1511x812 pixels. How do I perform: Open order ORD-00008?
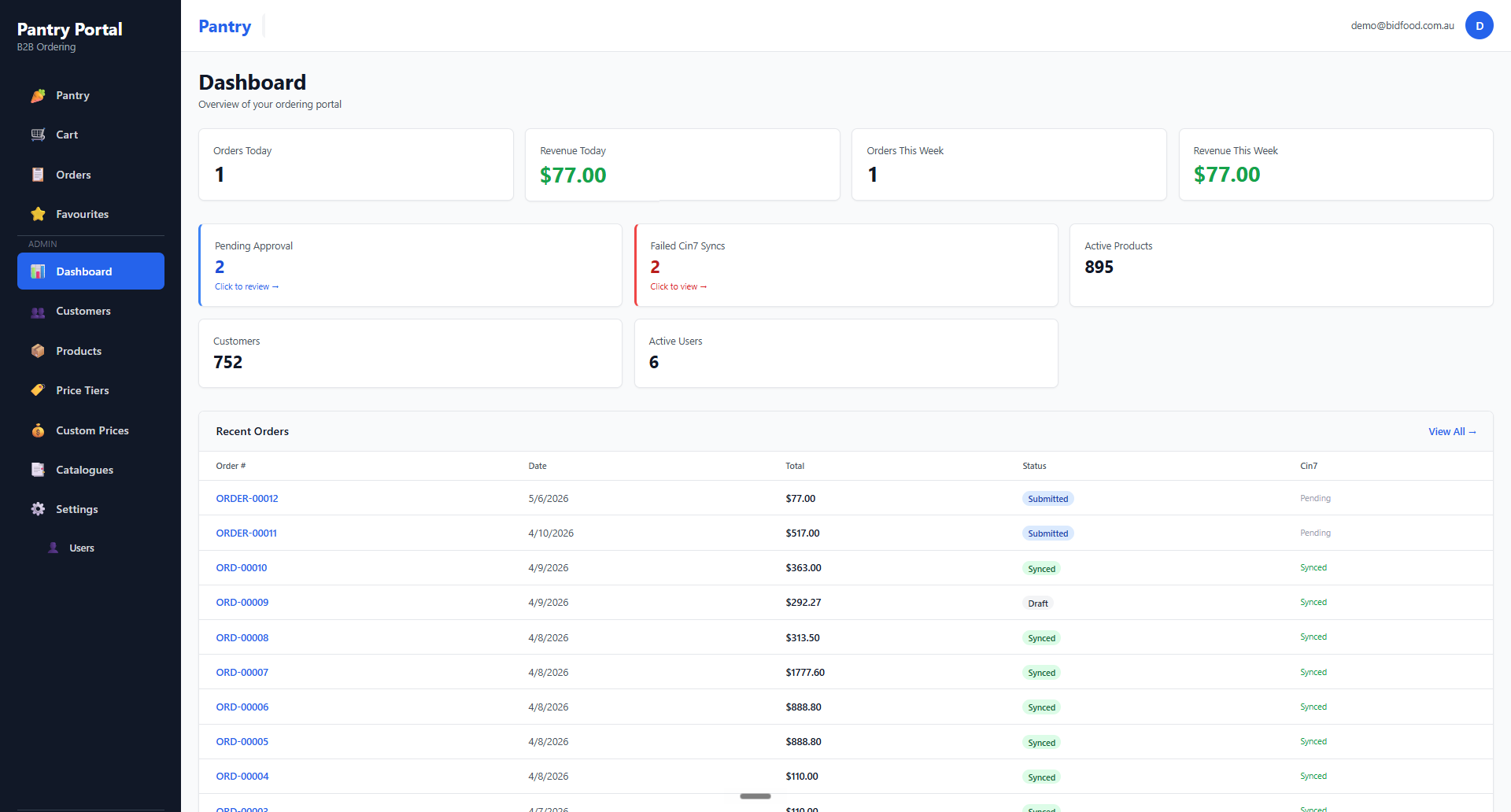[x=242, y=637]
